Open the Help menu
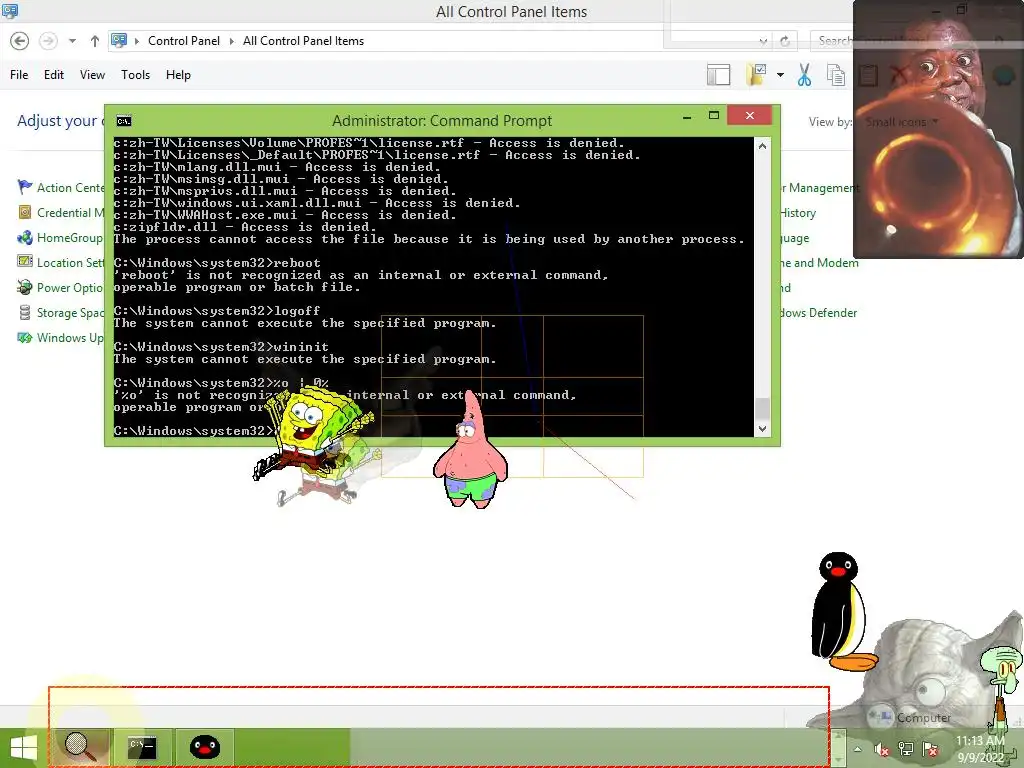This screenshot has height=768, width=1024. click(x=178, y=74)
